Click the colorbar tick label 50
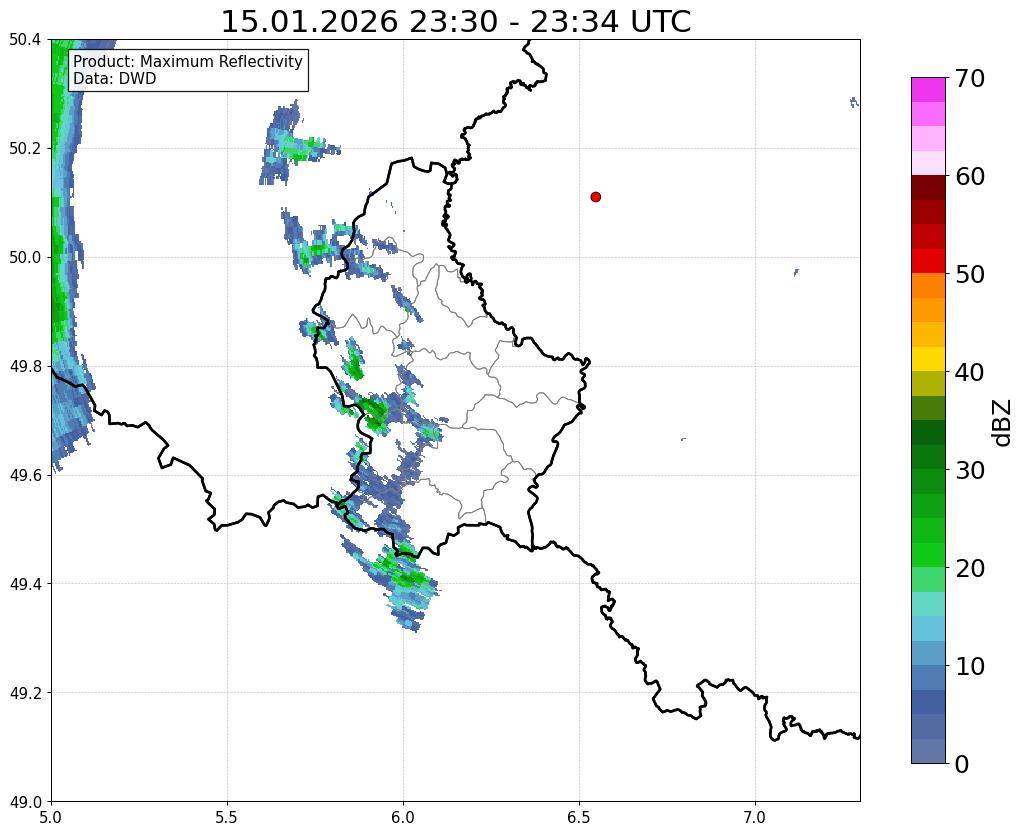Screen dimensions: 1023x834 click(x=970, y=274)
